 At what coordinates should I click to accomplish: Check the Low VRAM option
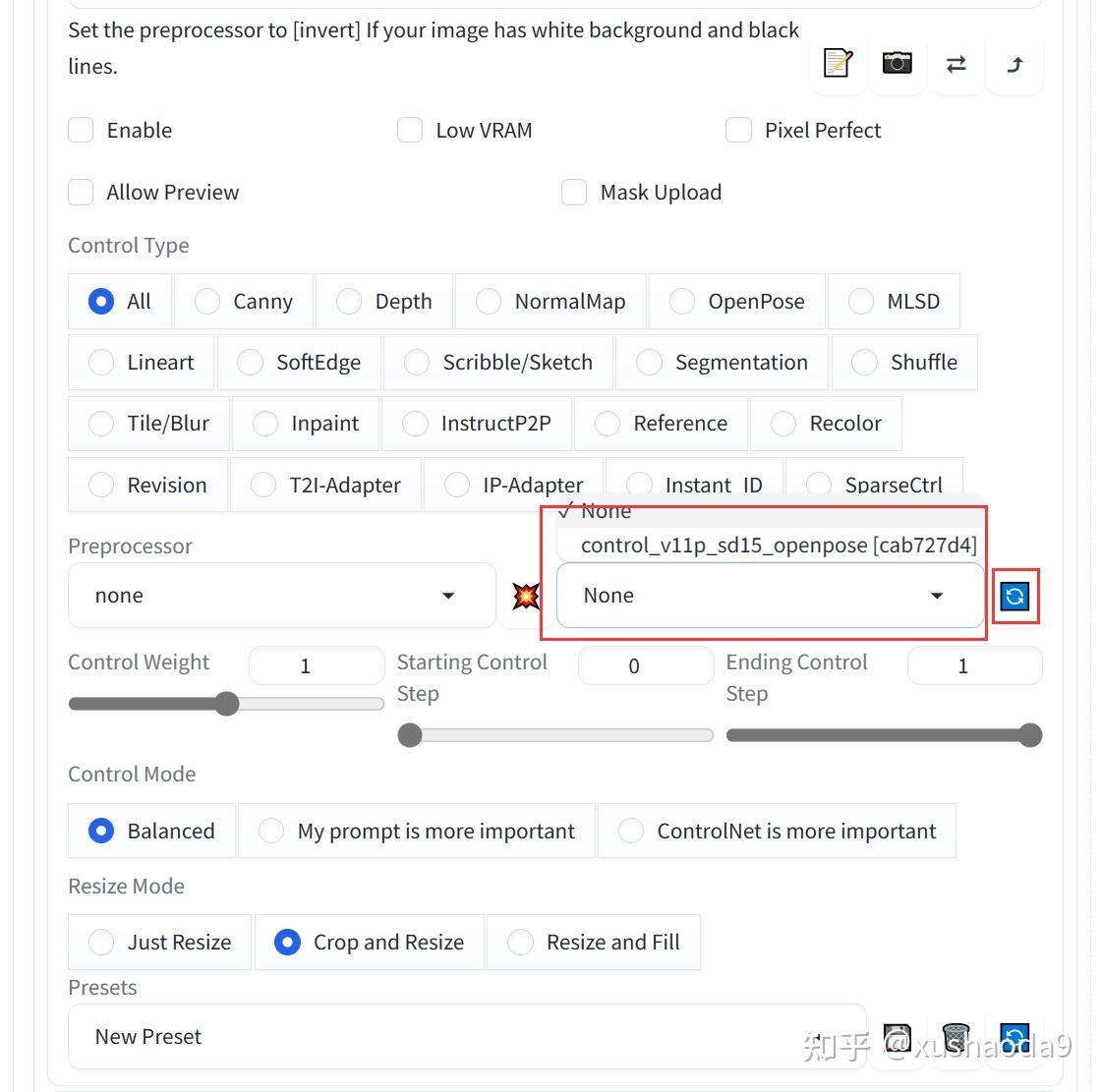point(410,131)
